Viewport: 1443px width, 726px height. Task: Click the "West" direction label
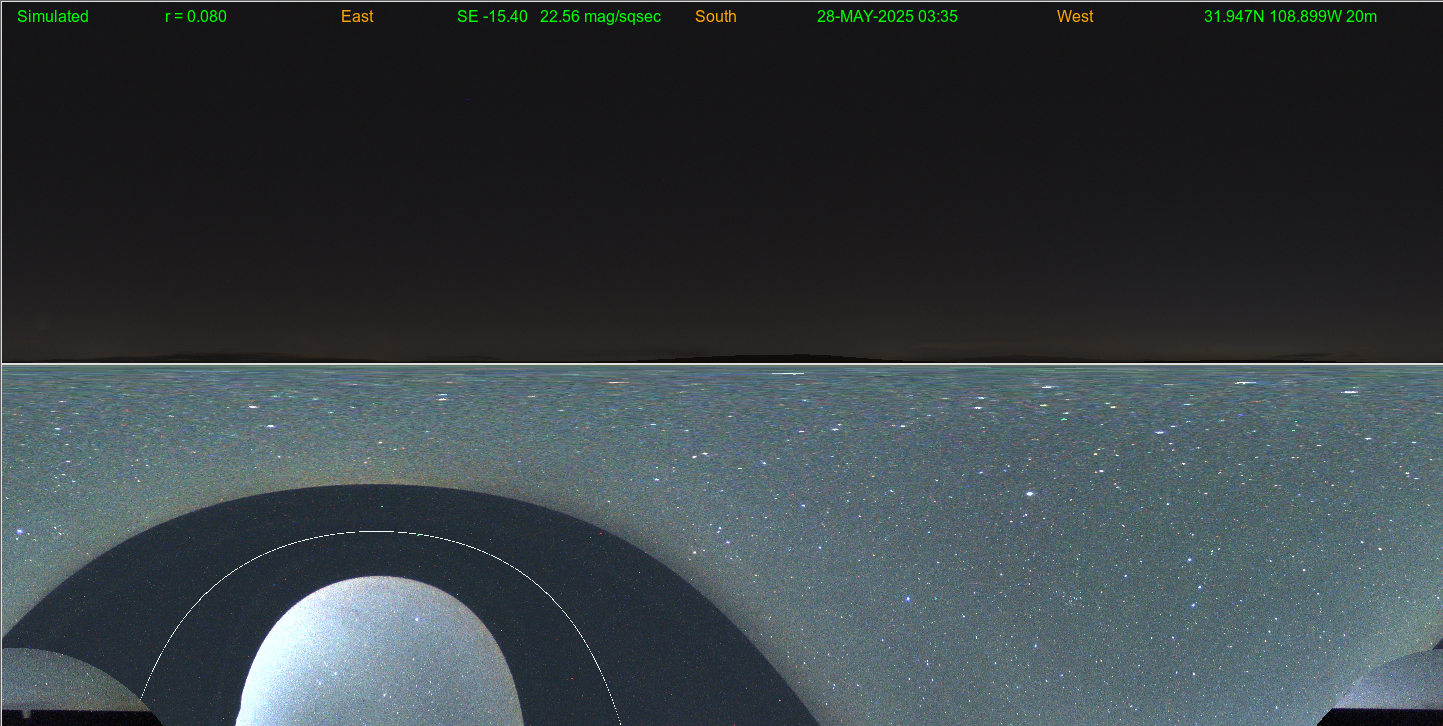coord(1075,17)
